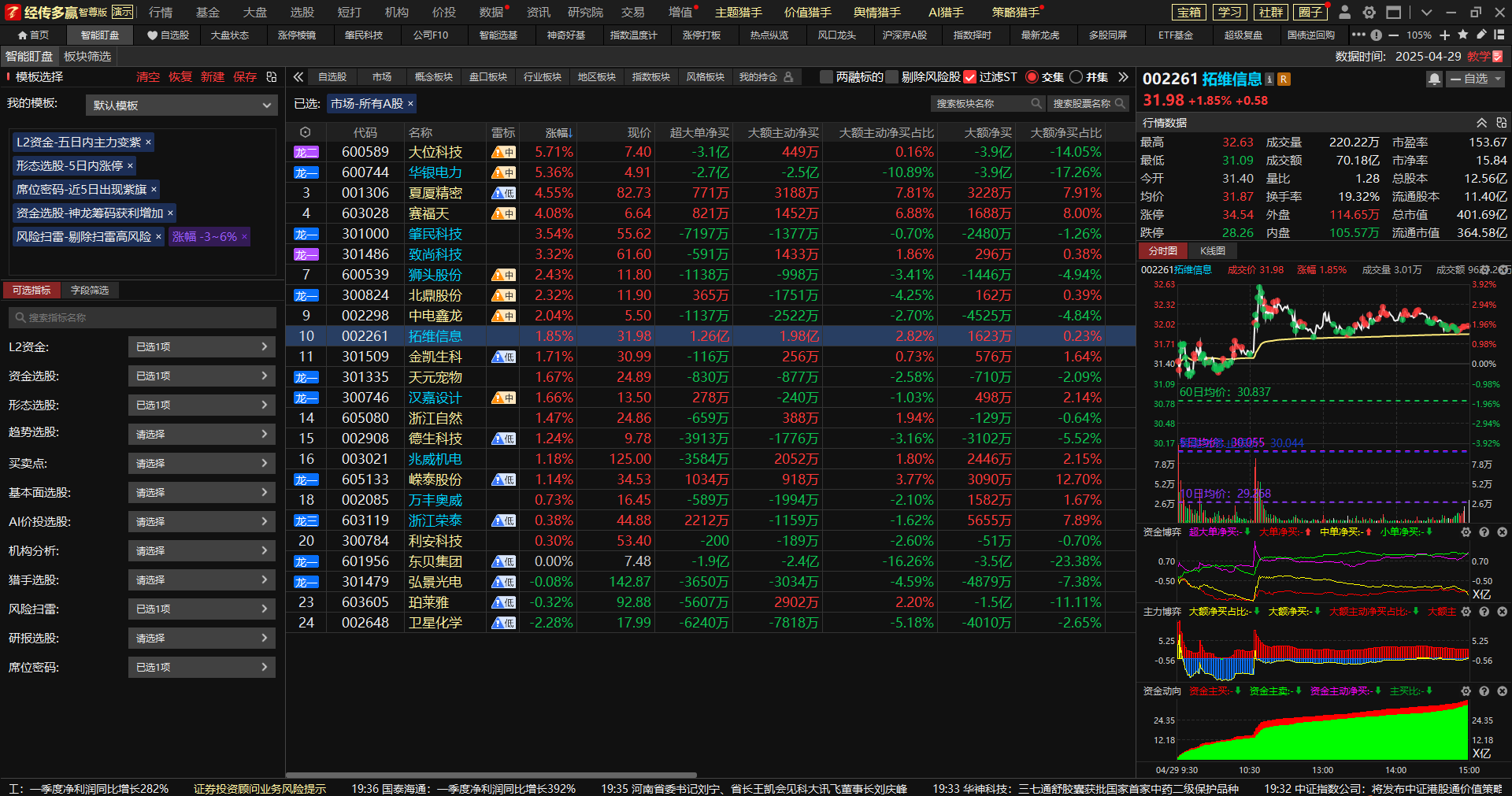
Task: Switch to the 板块筛选 tab
Action: click(x=87, y=57)
